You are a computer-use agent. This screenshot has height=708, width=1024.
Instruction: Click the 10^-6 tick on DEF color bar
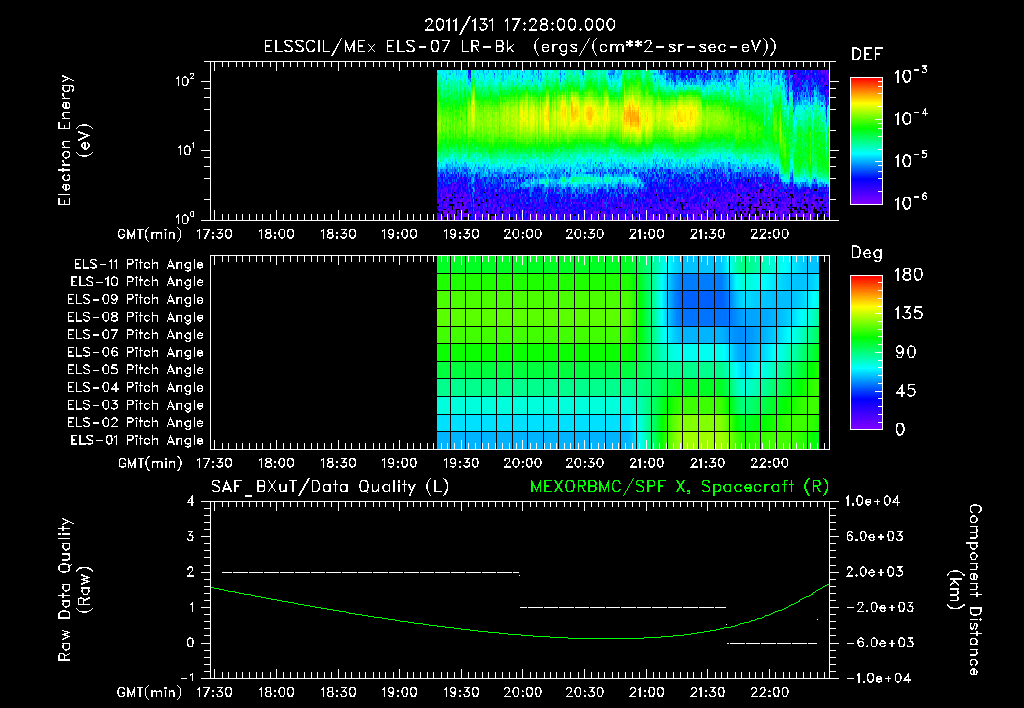click(x=910, y=202)
